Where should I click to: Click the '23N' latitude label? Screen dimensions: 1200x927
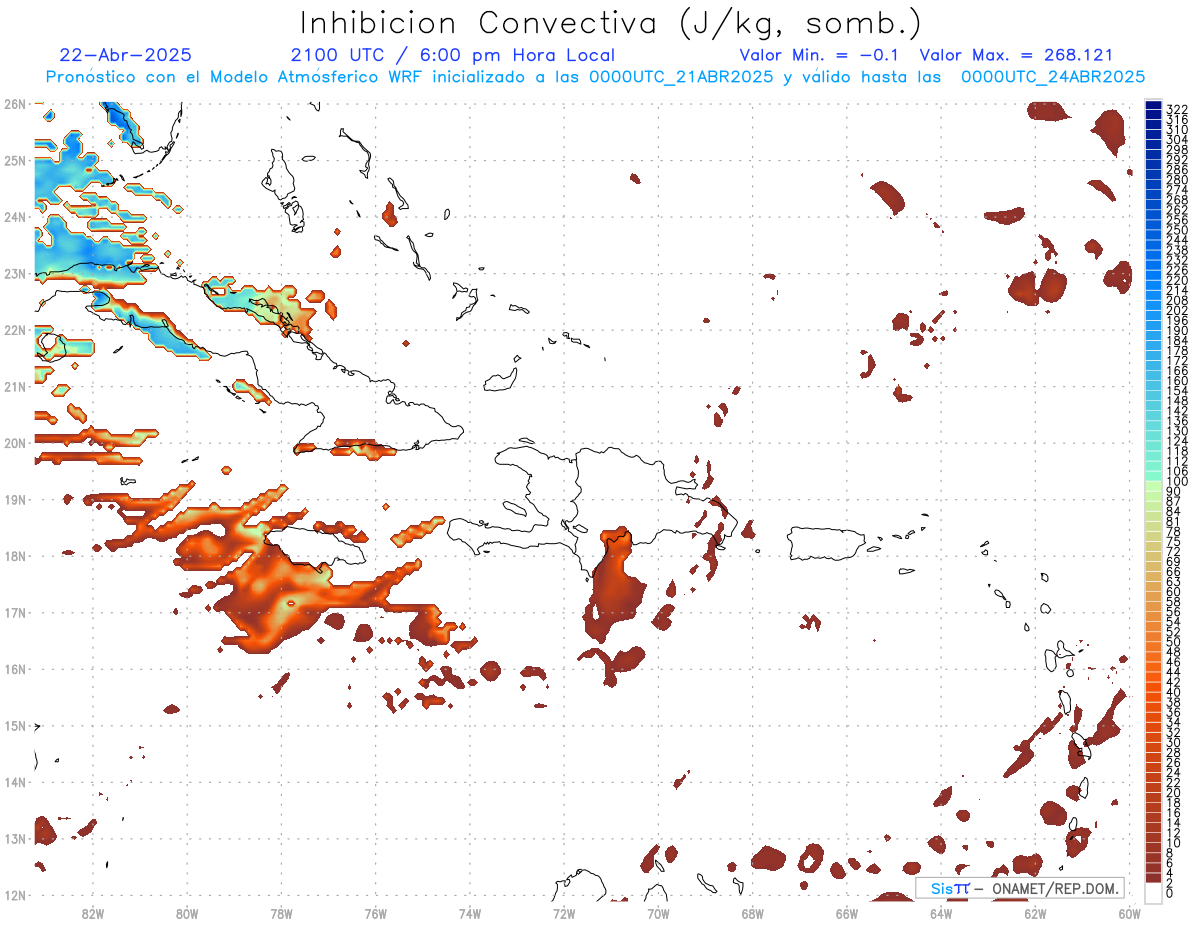[x=14, y=273]
